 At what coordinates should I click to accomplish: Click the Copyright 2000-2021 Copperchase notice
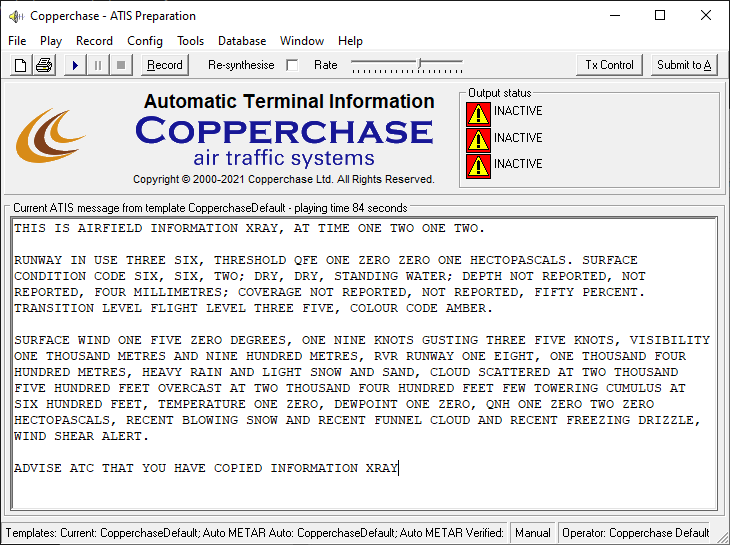284,179
